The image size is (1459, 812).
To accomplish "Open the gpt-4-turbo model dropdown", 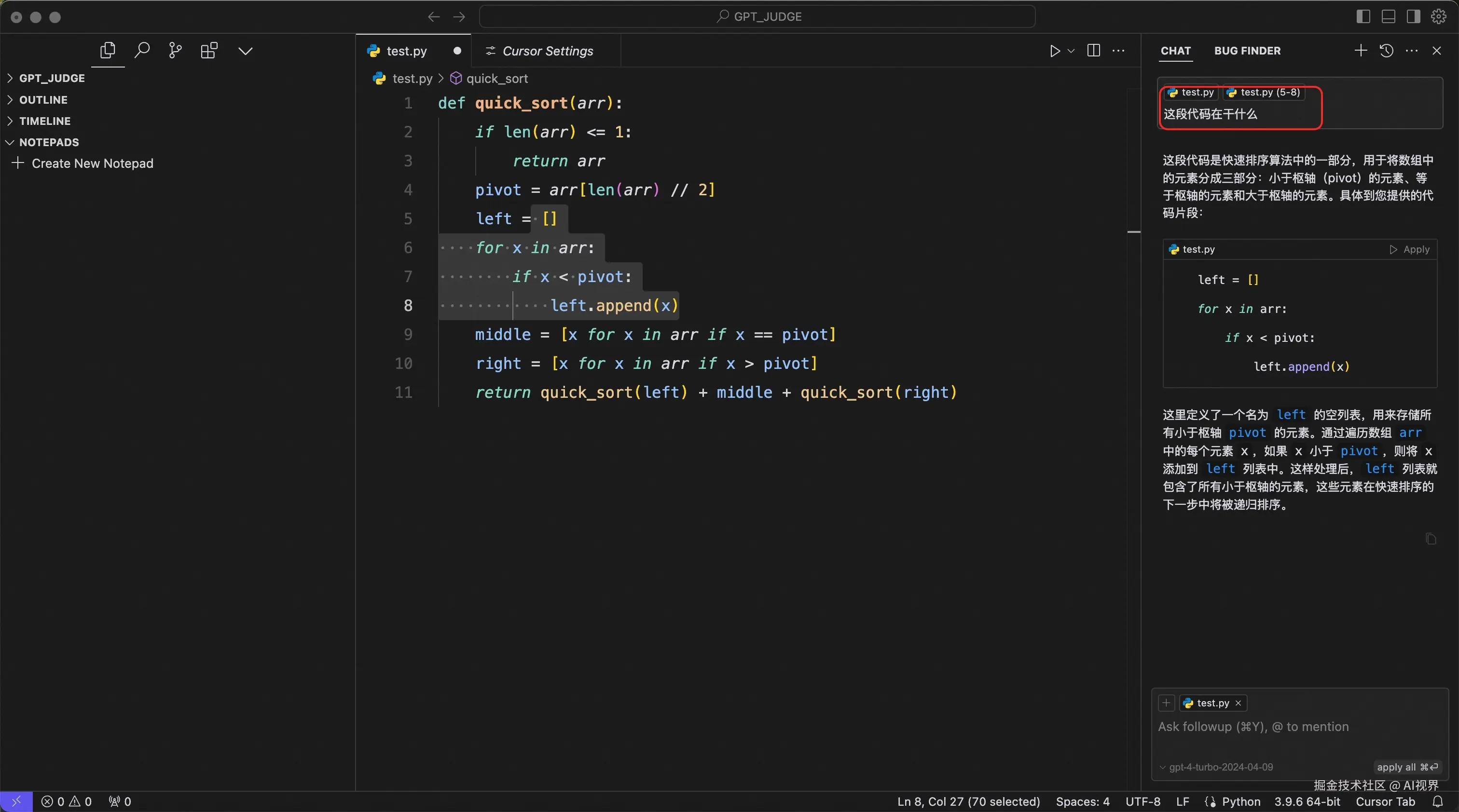I will click(1215, 767).
